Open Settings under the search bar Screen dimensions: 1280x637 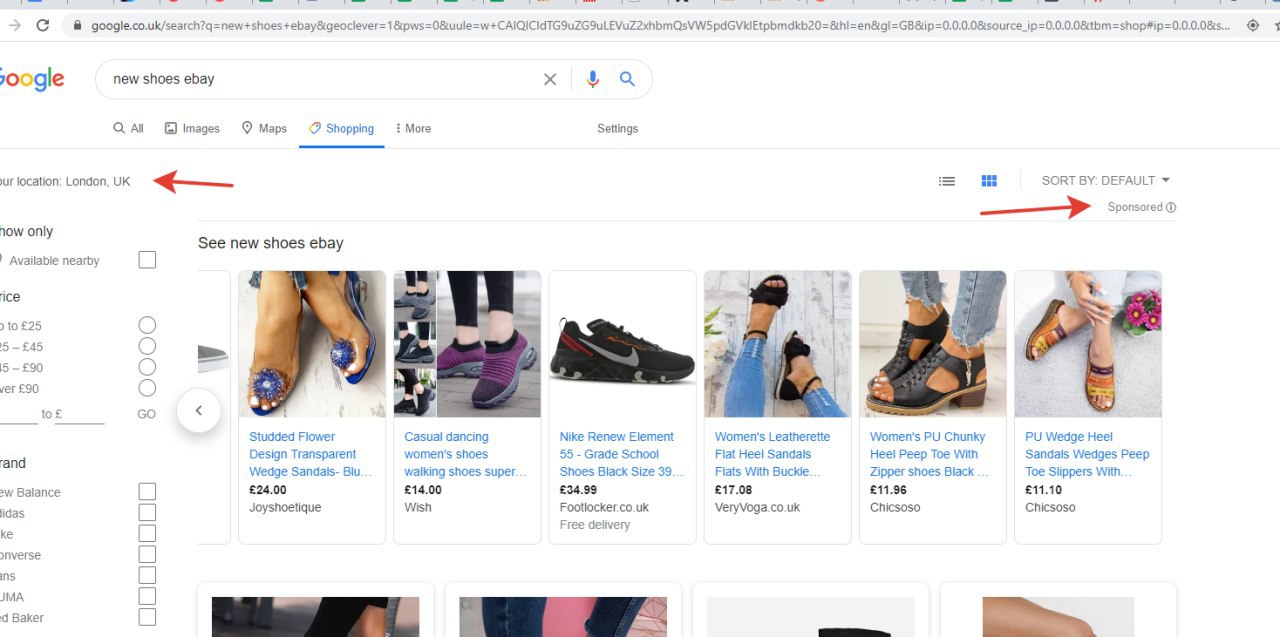pos(617,128)
